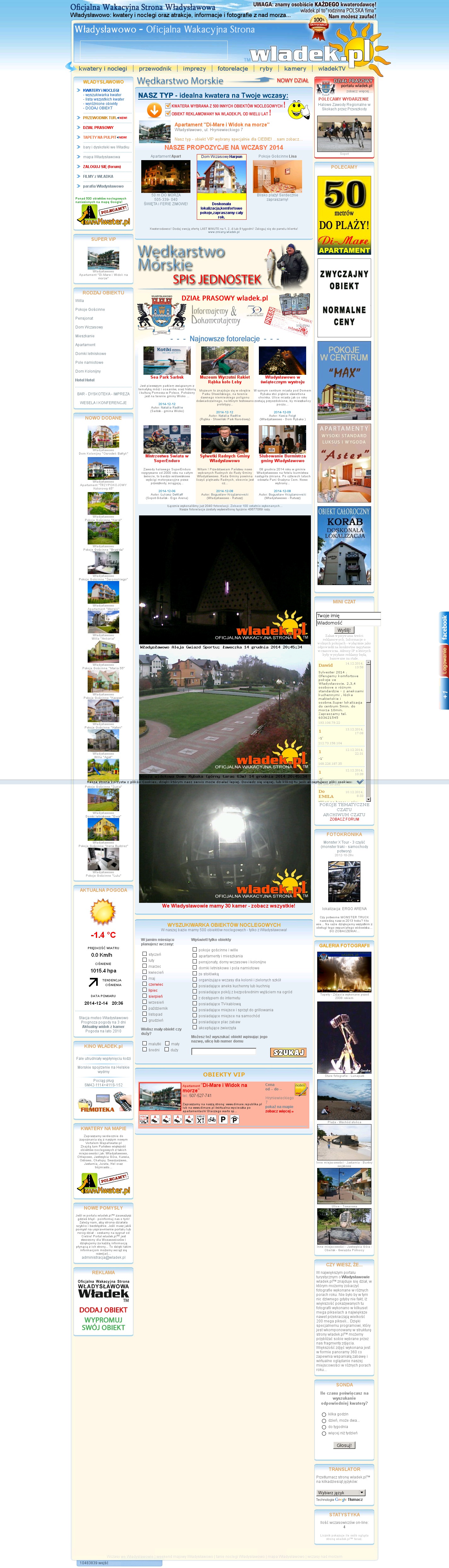Open the facebook side tab

[444, 627]
